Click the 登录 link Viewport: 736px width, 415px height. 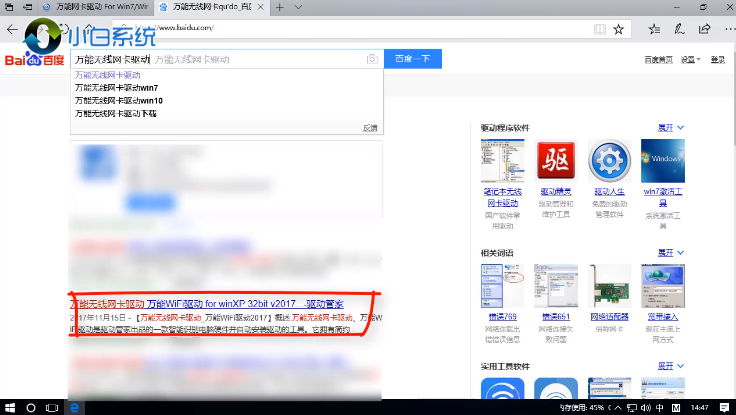pyautogui.click(x=717, y=60)
